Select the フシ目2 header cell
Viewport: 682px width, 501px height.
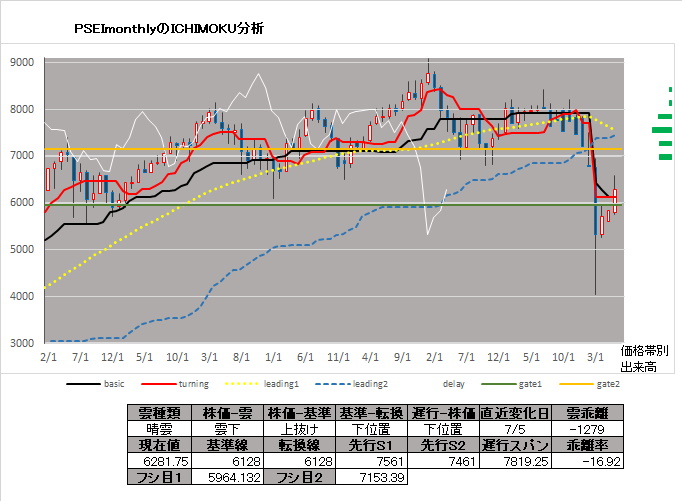[x=300, y=478]
